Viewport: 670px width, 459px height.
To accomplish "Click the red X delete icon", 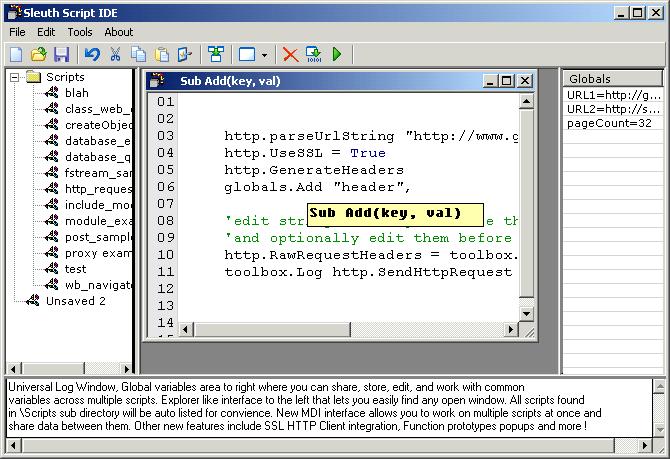I will point(290,54).
